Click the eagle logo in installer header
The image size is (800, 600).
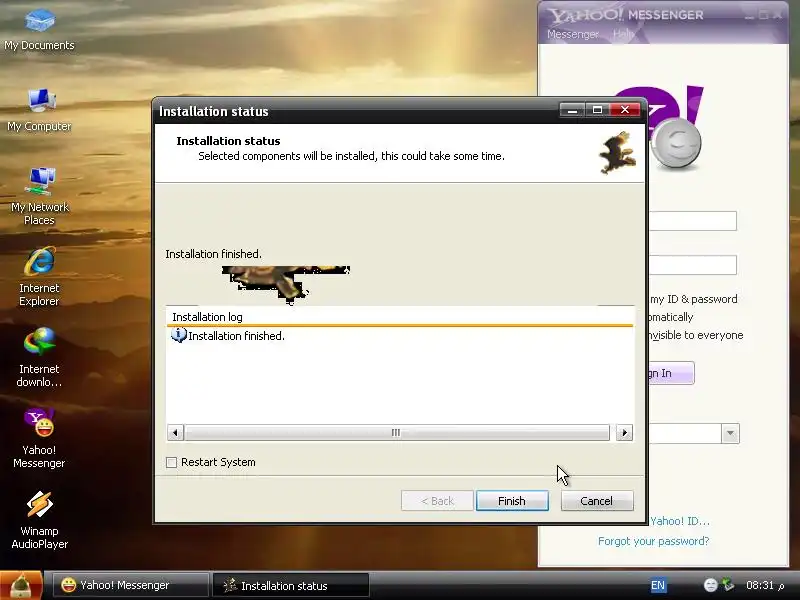[x=618, y=153]
